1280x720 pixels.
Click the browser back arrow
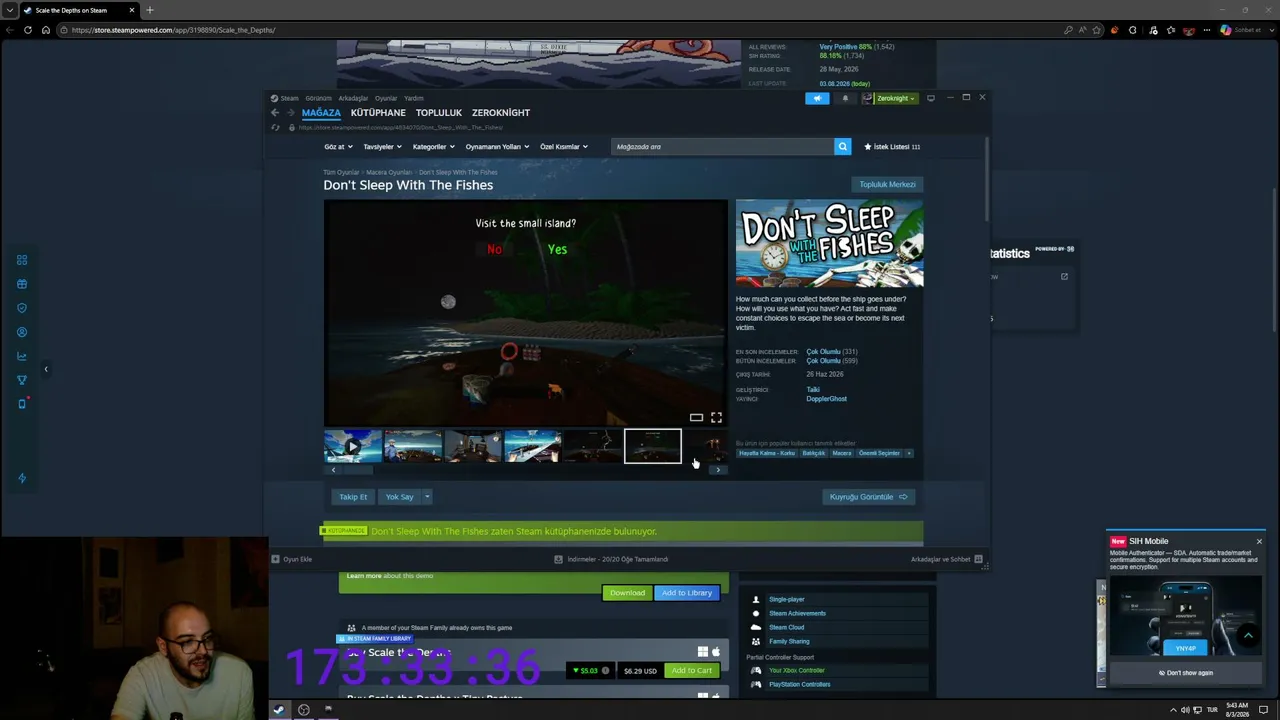(10, 30)
